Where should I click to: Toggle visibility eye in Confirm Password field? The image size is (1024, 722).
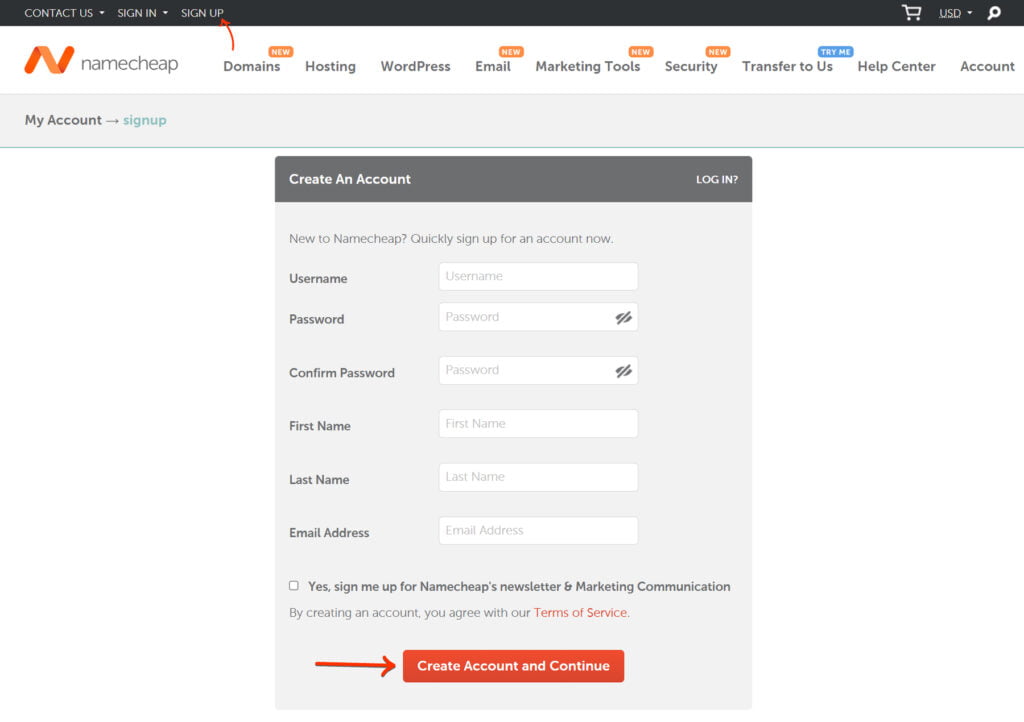pos(624,371)
